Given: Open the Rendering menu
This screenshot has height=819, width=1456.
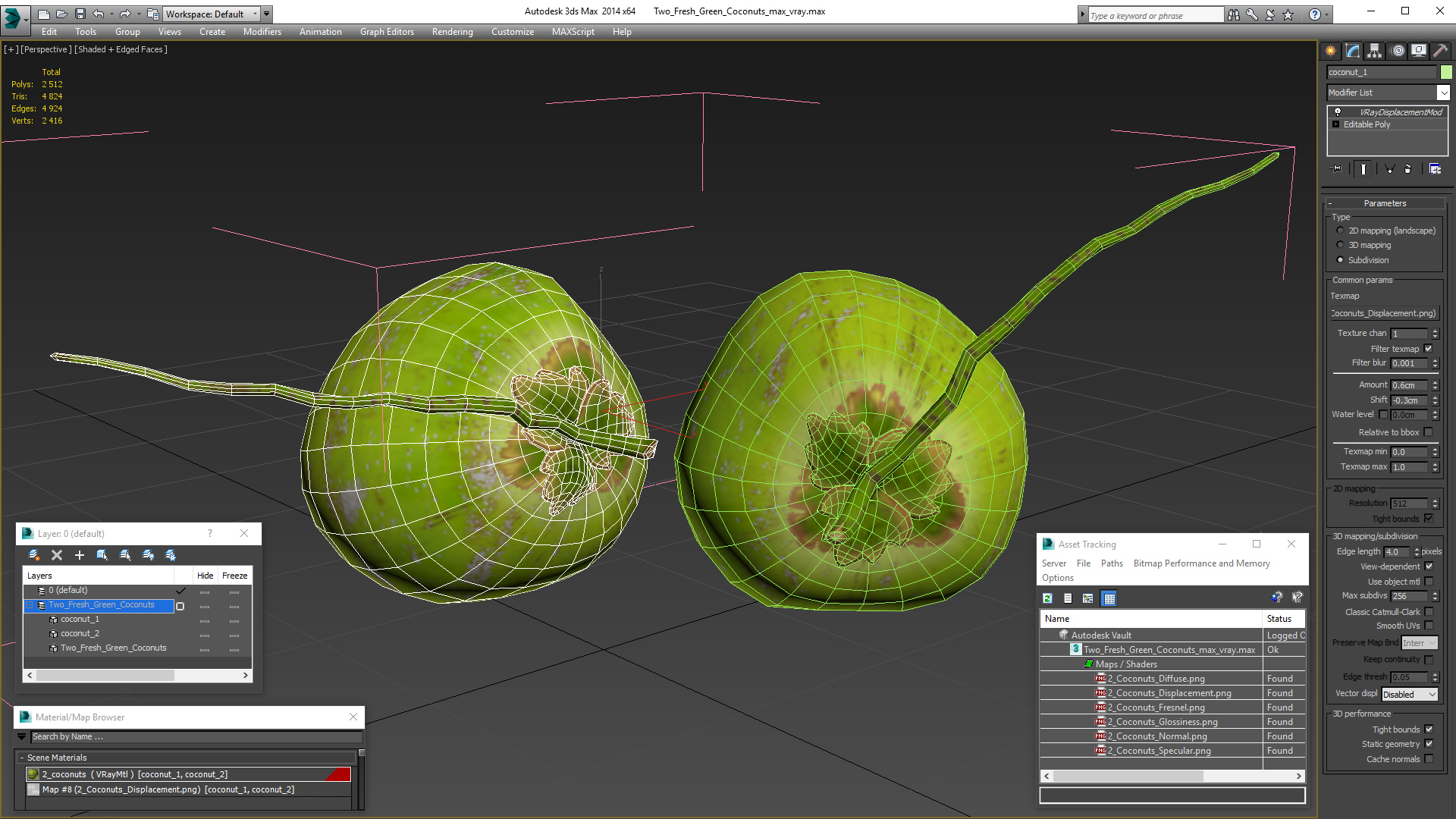Looking at the screenshot, I should [452, 32].
